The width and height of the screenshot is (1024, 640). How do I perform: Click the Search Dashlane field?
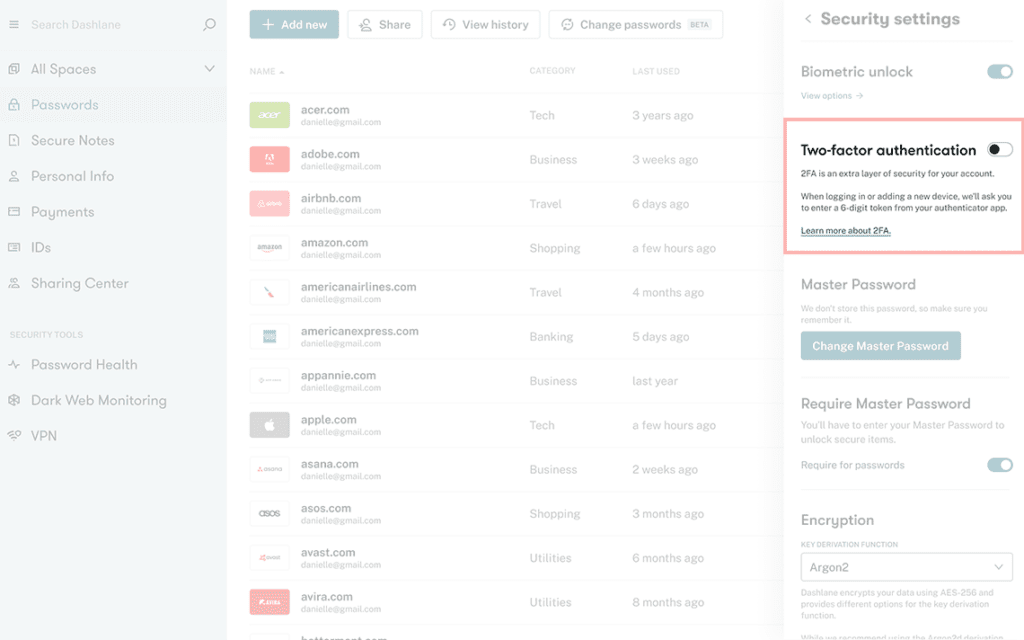(x=110, y=24)
